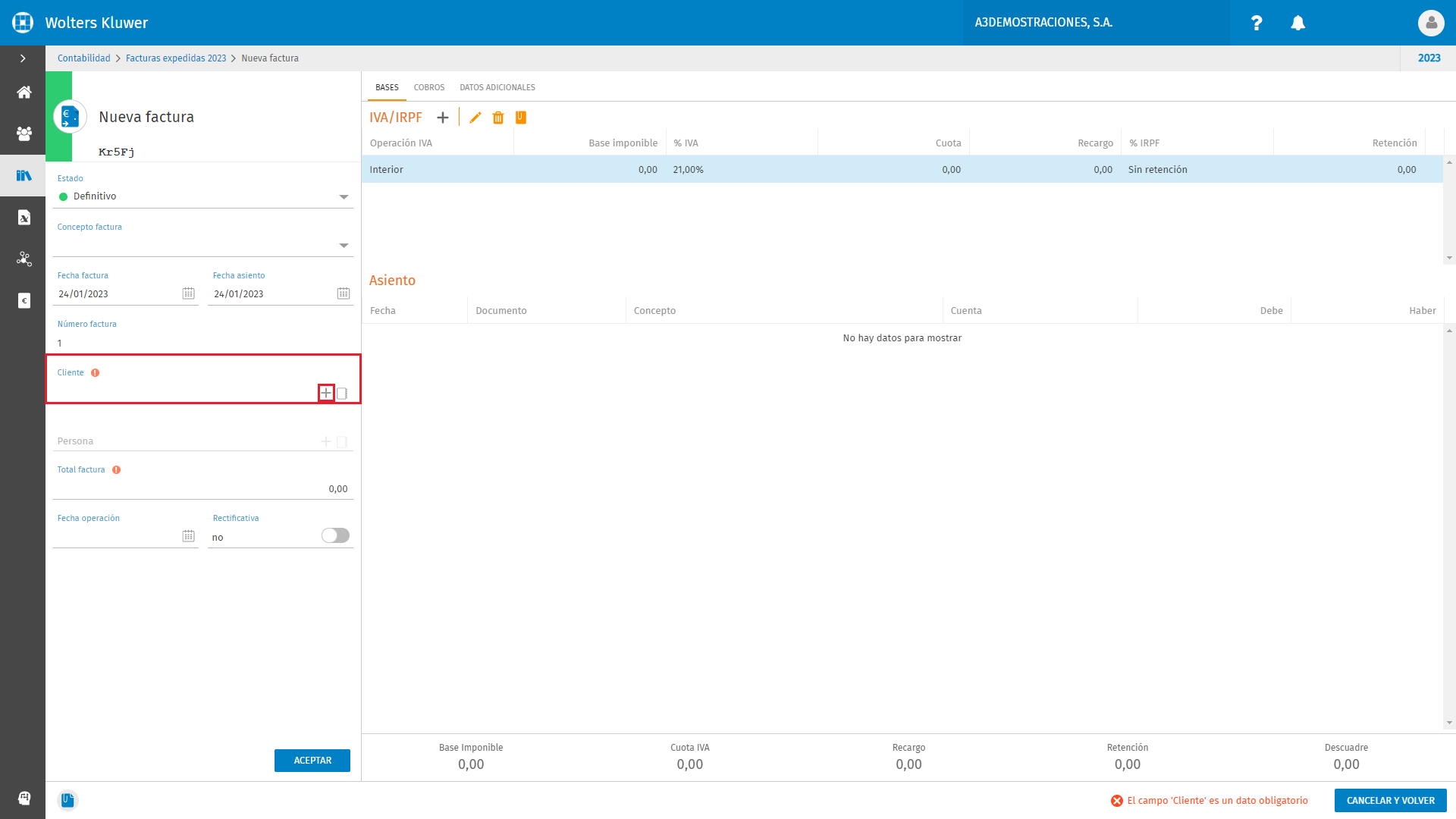Click the 2023 year selector
The image size is (1456, 819).
(1429, 58)
